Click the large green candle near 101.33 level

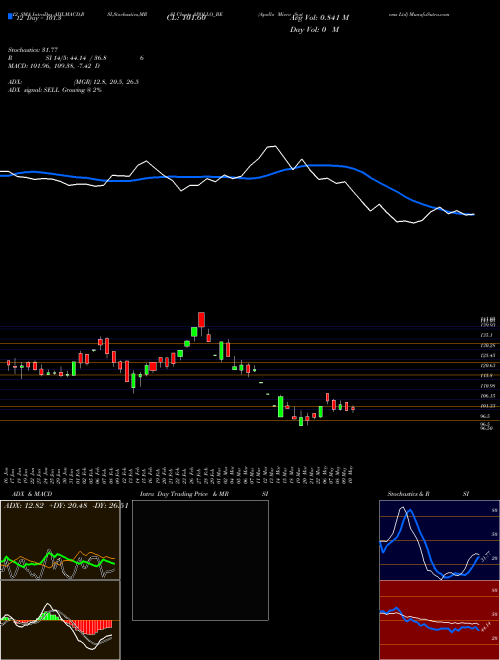pos(280,407)
